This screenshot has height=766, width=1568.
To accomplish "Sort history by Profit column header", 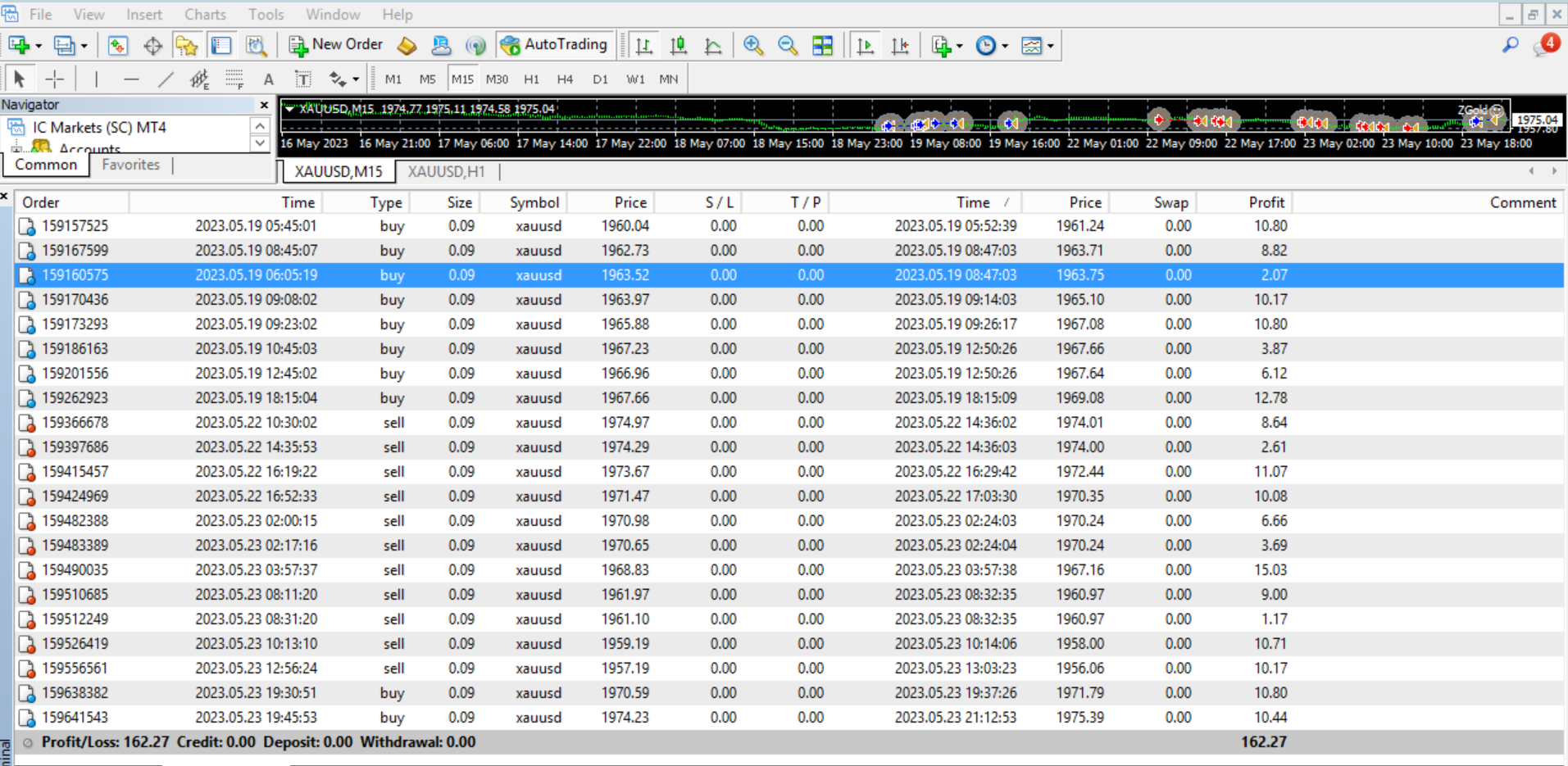I will (1266, 202).
